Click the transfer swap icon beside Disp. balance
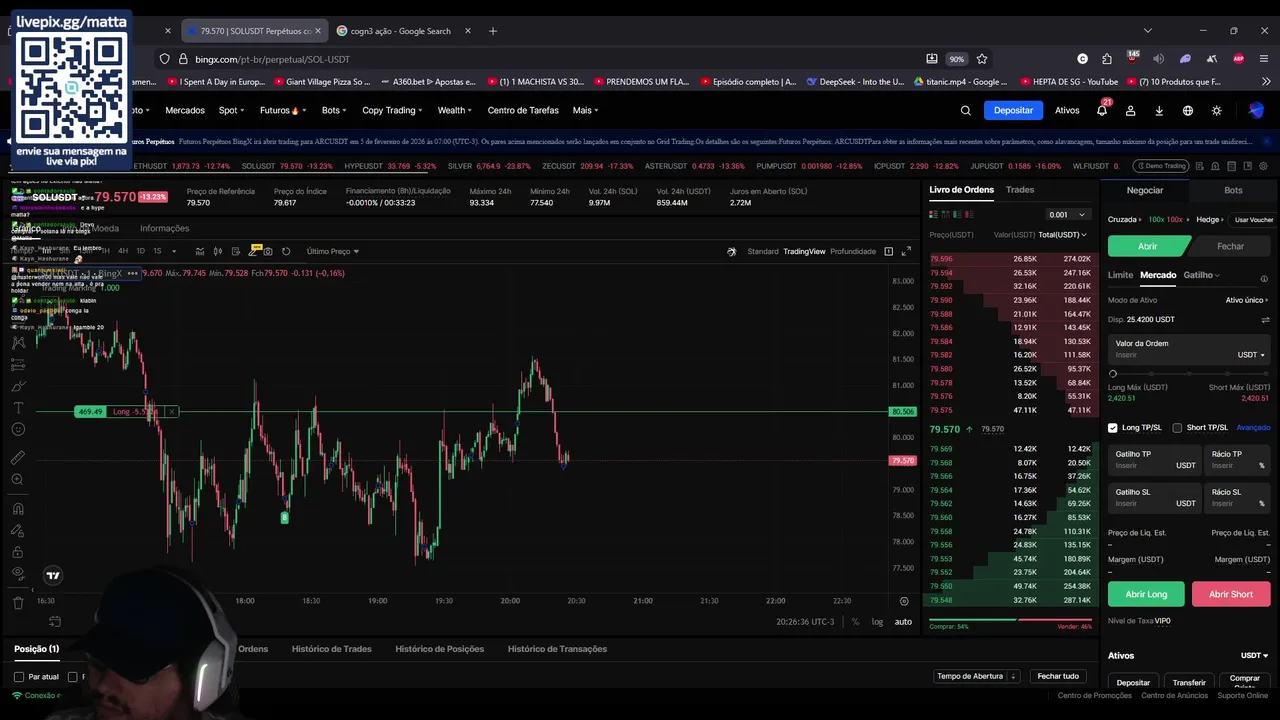This screenshot has height=720, width=1280. click(1265, 320)
